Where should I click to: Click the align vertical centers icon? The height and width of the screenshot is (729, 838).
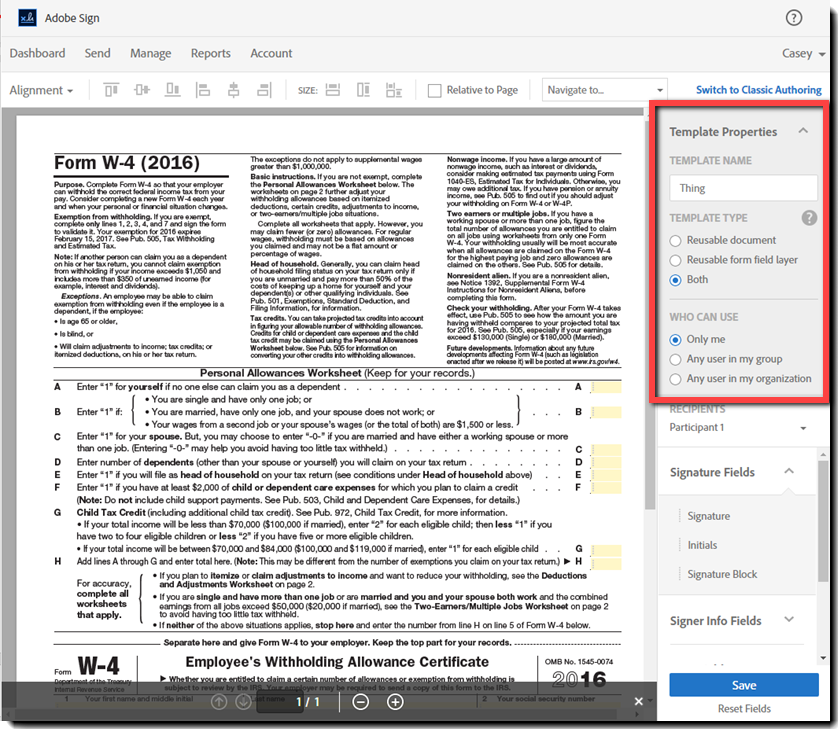pos(141,90)
